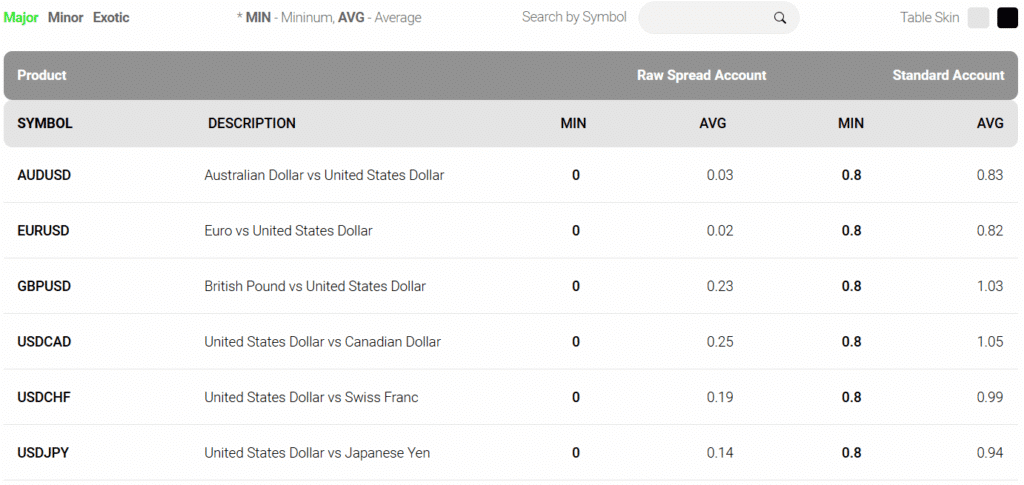Click the search magnifier icon
This screenshot has width=1024, height=485.
click(780, 18)
